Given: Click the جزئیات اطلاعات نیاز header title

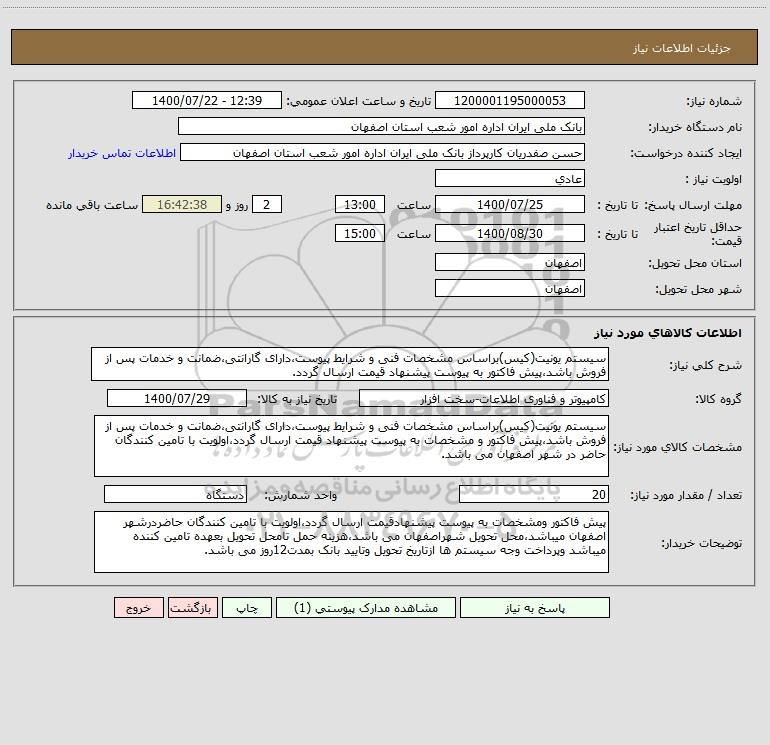Looking at the screenshot, I should (682, 48).
